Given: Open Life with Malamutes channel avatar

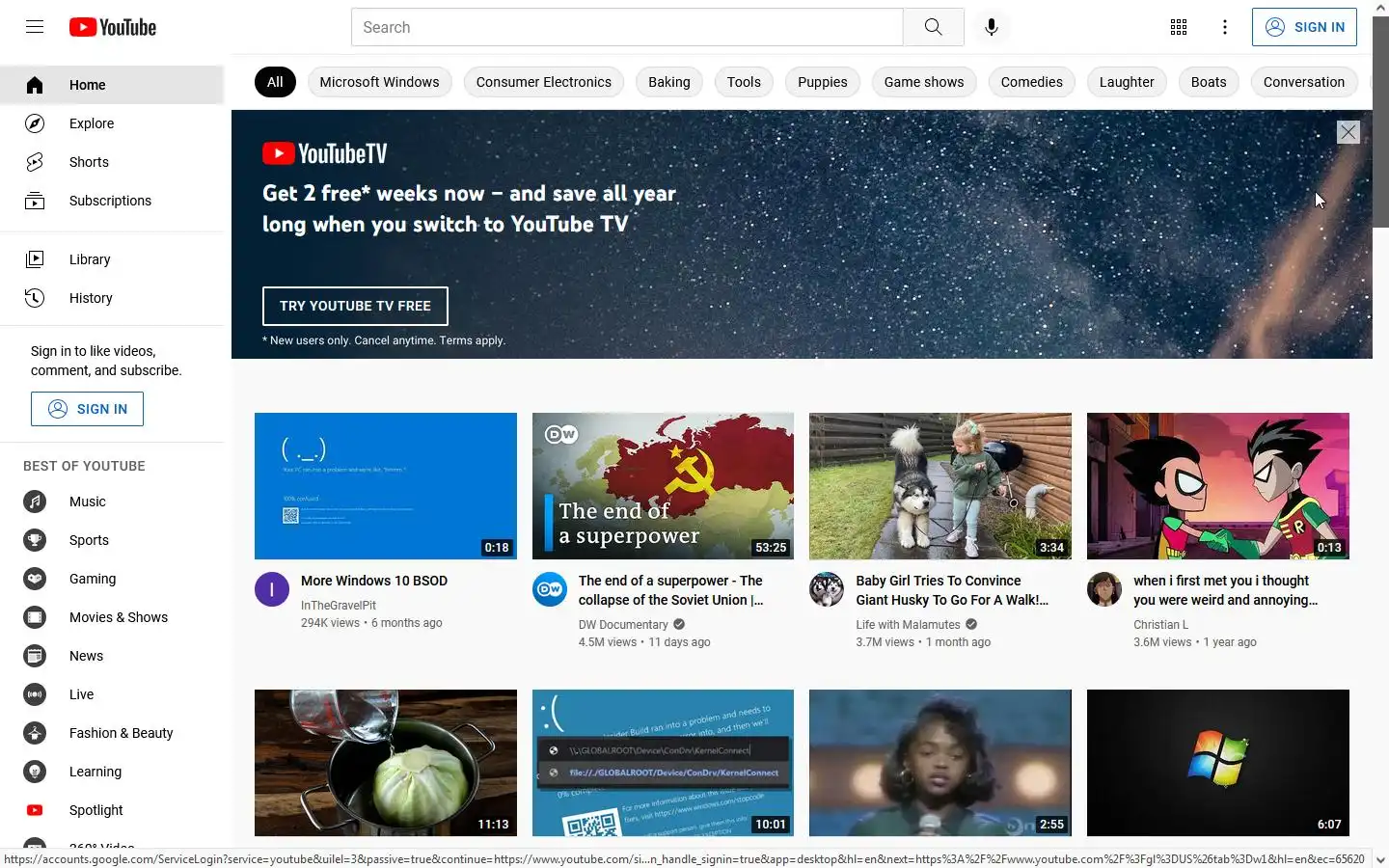Looking at the screenshot, I should pos(827,588).
